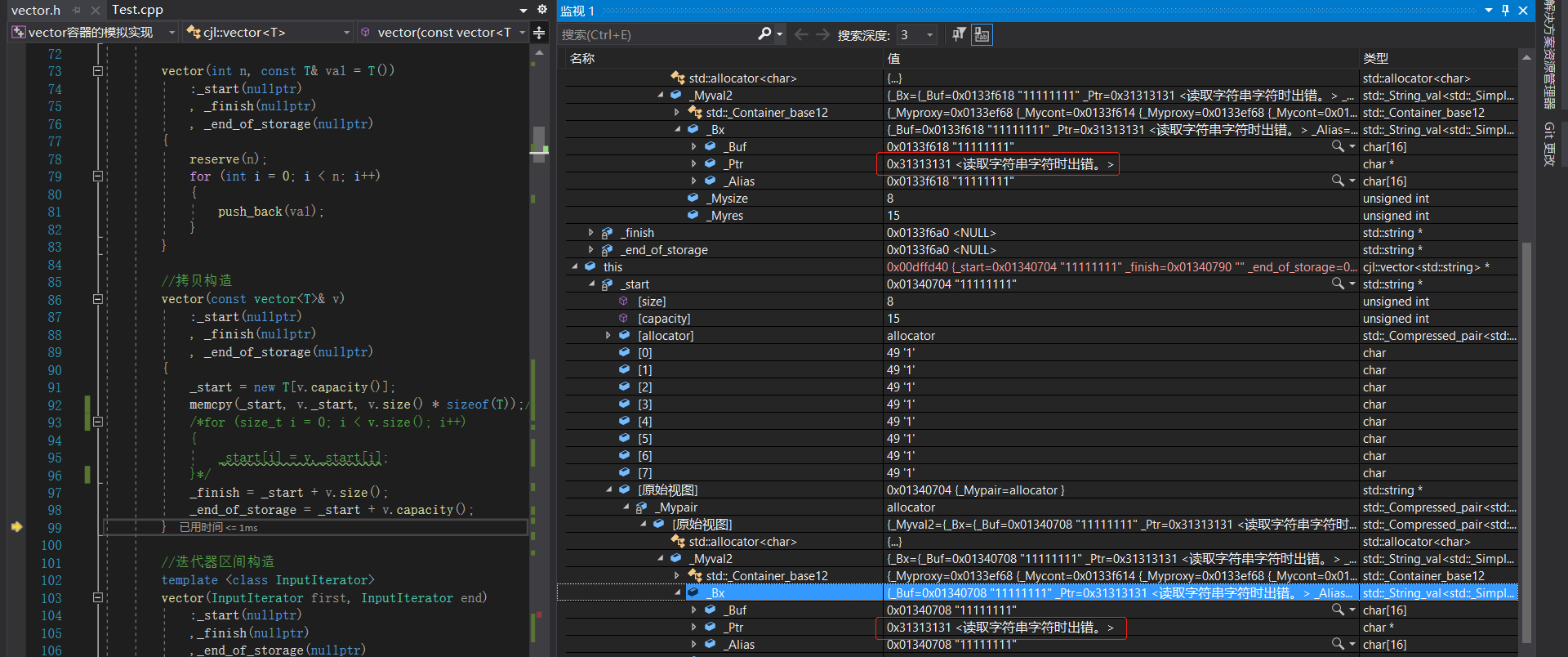Expand the _finish node
Screen dimensions: 1568x657
(x=590, y=232)
